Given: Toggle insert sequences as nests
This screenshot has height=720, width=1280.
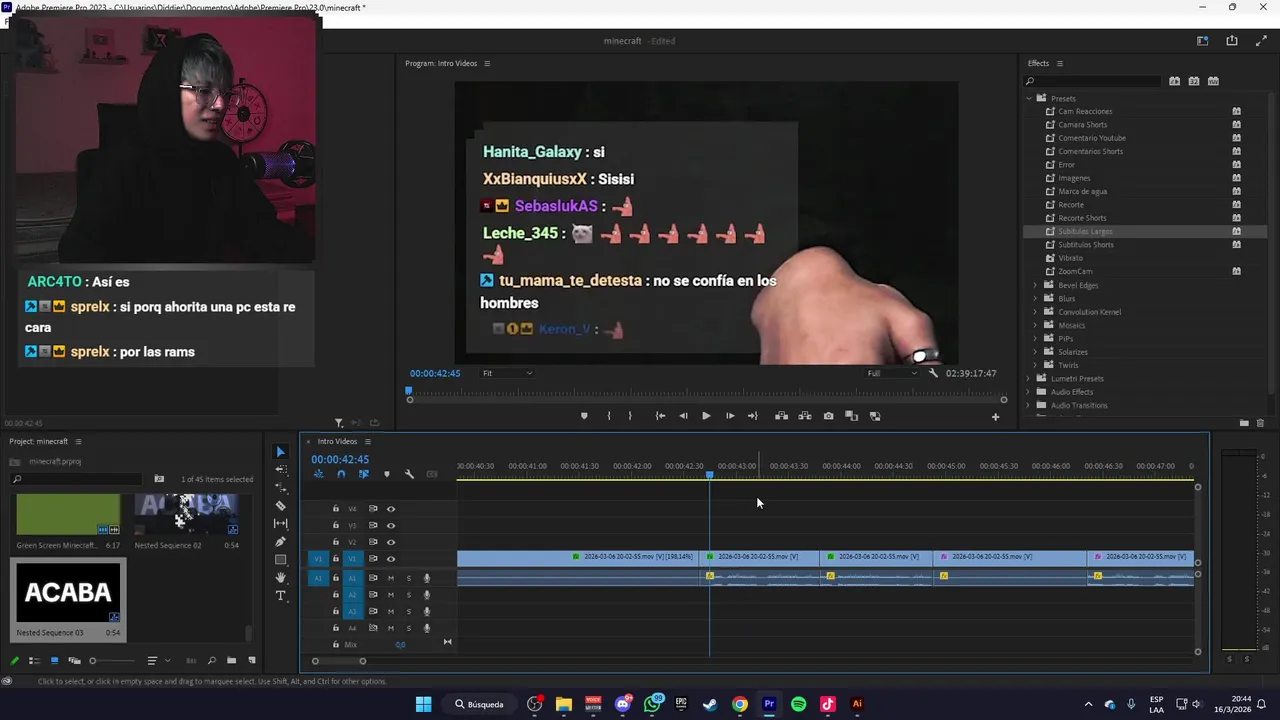Looking at the screenshot, I should [x=319, y=474].
